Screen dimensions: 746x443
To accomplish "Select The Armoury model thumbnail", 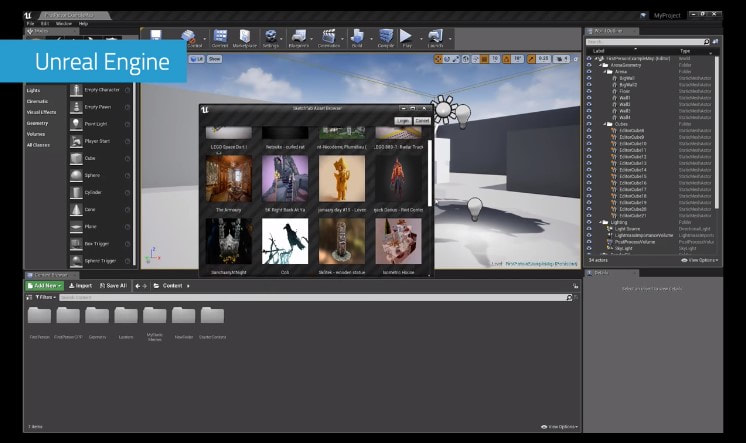I will (229, 179).
